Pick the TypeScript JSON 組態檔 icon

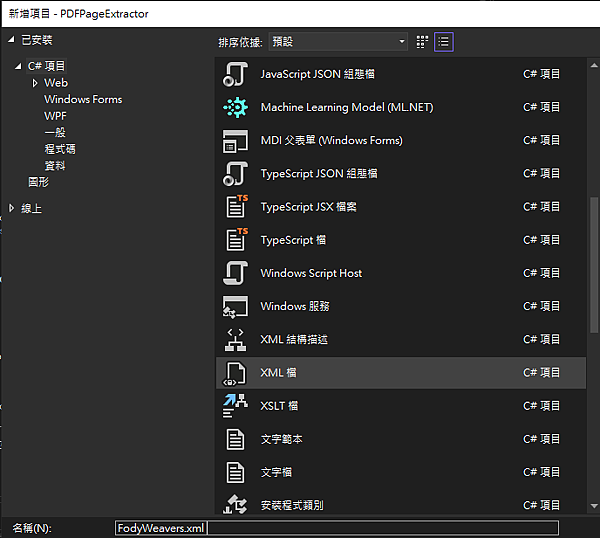[235, 174]
